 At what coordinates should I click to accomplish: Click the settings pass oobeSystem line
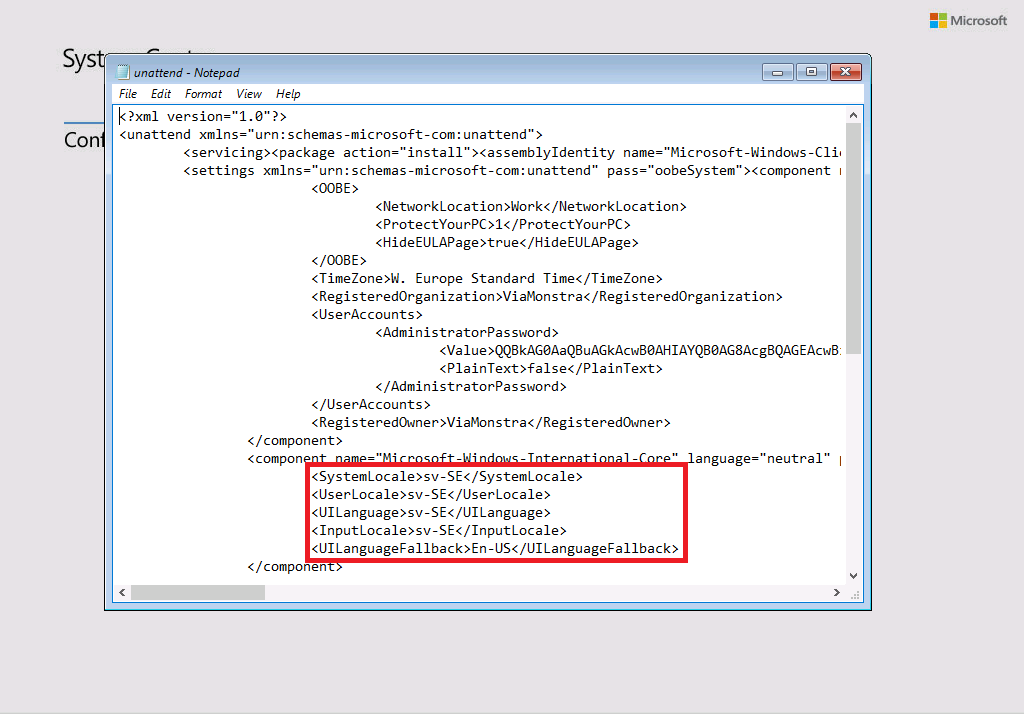pyautogui.click(x=512, y=170)
